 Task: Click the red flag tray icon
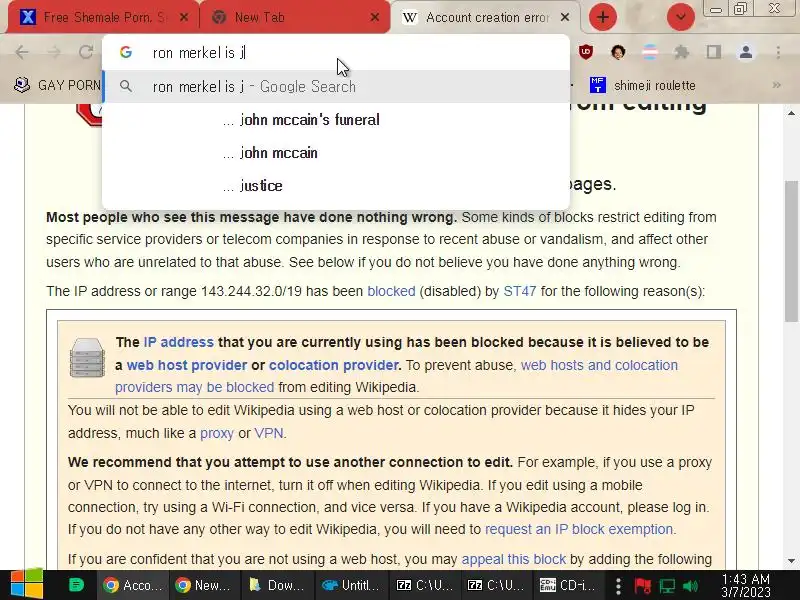pos(642,586)
